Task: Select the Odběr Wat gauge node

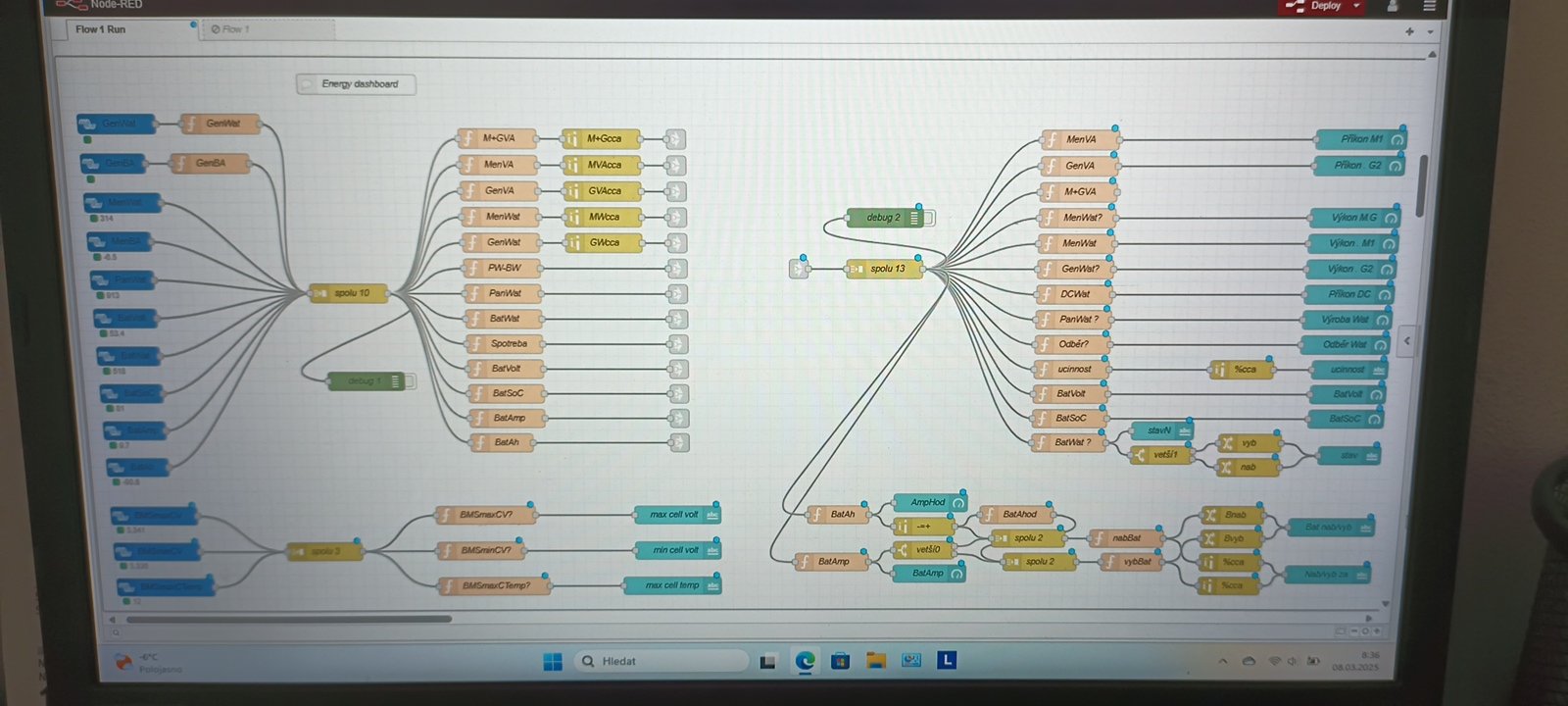Action: (x=1344, y=345)
